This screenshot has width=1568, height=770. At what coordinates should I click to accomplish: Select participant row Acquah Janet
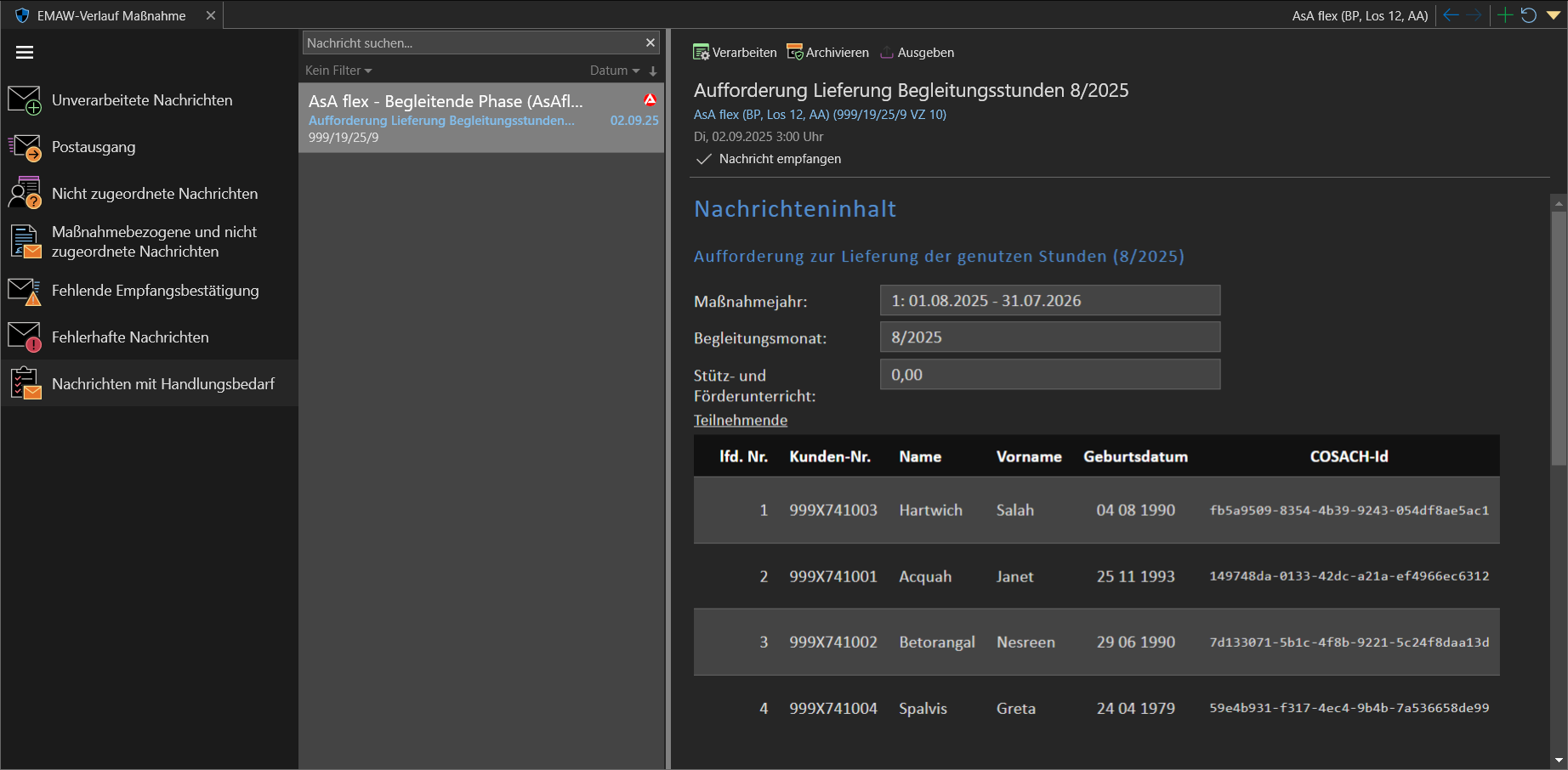1097,576
